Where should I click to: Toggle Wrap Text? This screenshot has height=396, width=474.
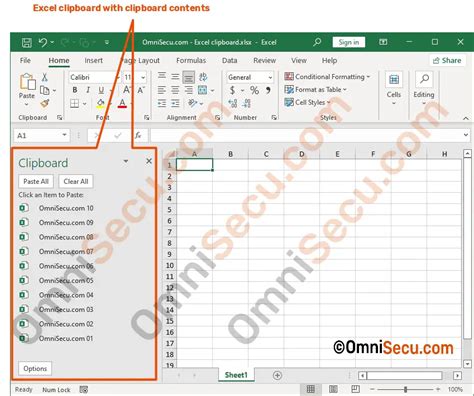(203, 77)
